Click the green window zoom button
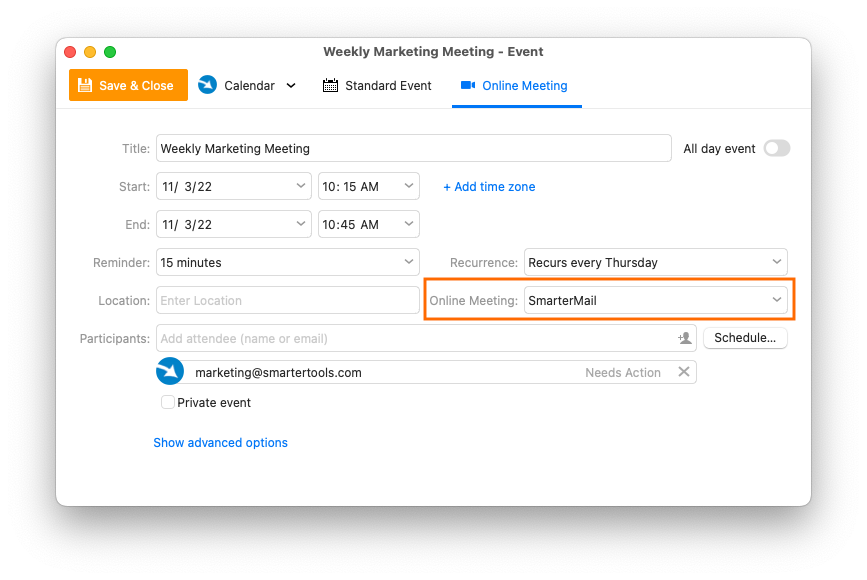Screen dimensions: 867x580 tap(110, 52)
